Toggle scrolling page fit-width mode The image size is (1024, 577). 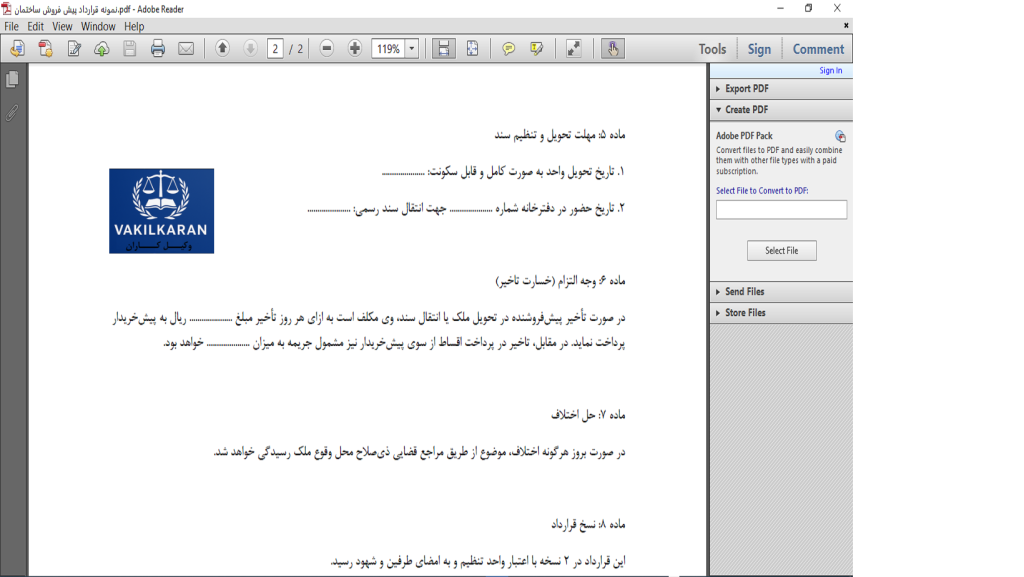pos(444,49)
